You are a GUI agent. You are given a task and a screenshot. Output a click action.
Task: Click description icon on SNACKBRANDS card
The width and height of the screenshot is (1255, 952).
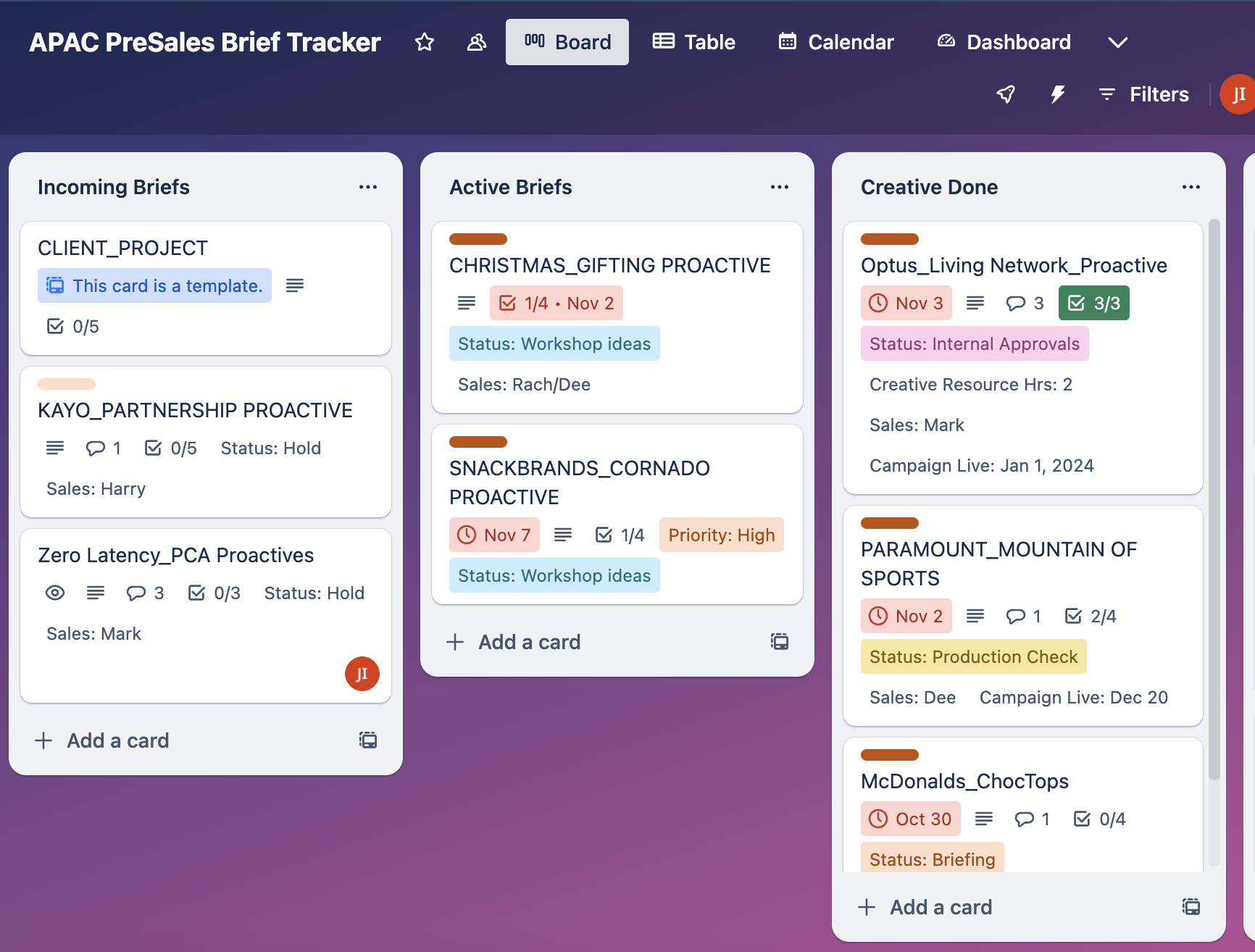click(563, 535)
